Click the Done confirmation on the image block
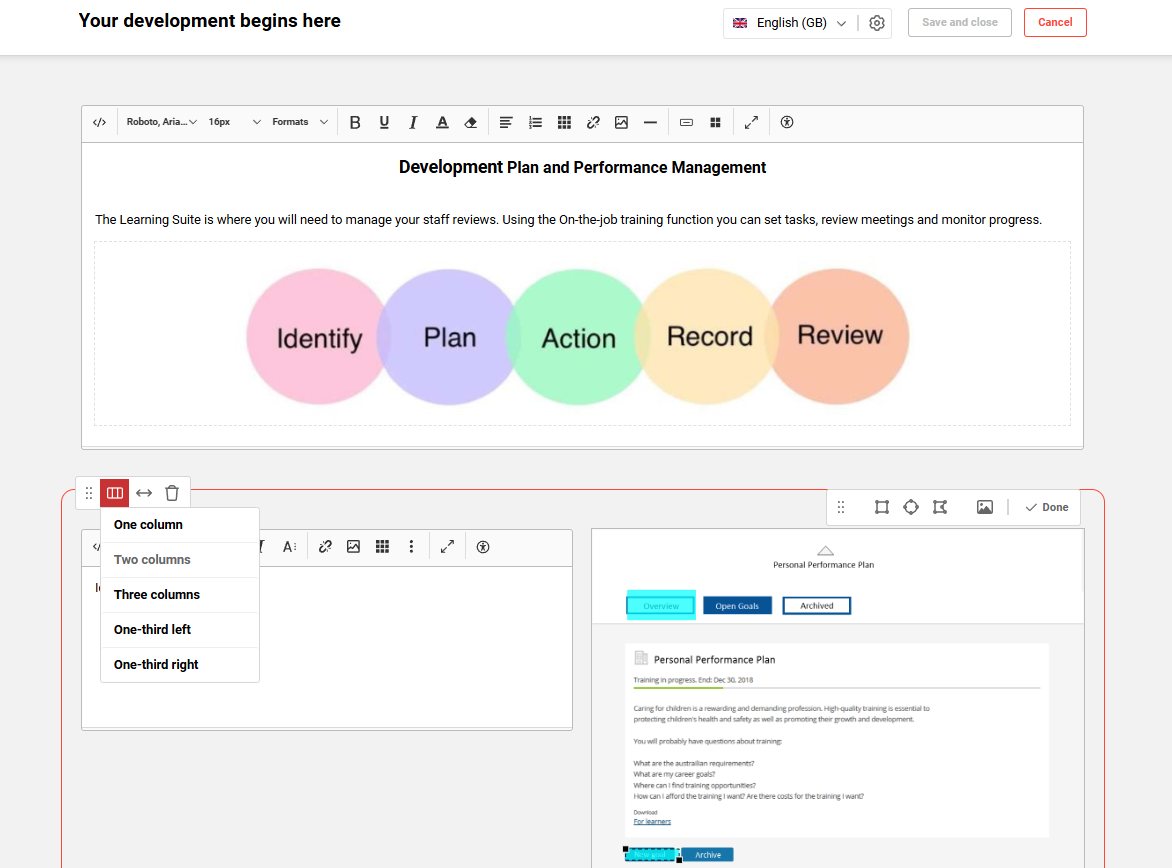 (x=1046, y=507)
